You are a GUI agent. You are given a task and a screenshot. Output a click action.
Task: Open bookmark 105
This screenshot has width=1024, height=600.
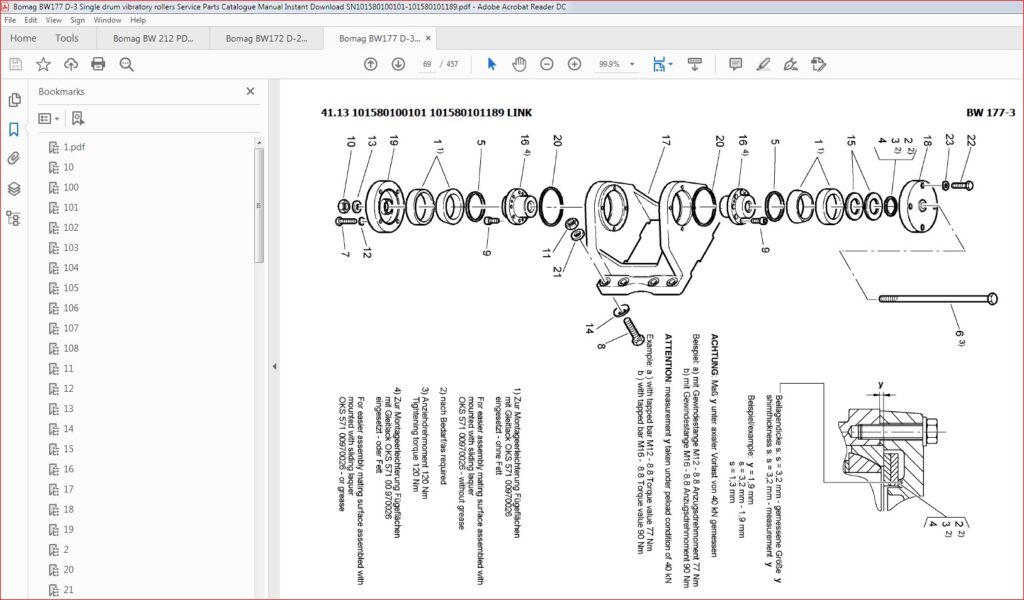(x=71, y=288)
